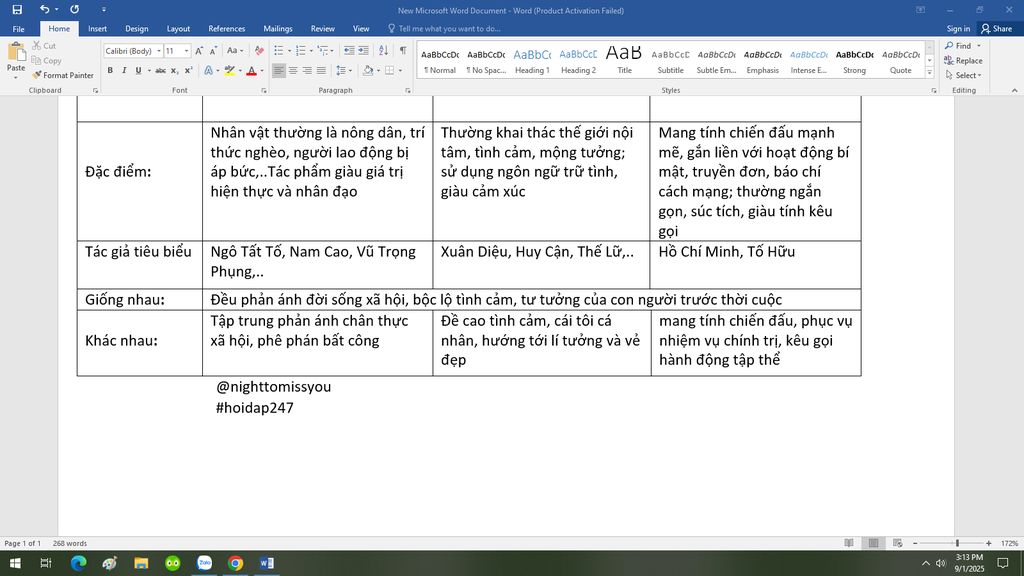The height and width of the screenshot is (576, 1024).
Task: Expand the font size dropdown
Action: 186,51
